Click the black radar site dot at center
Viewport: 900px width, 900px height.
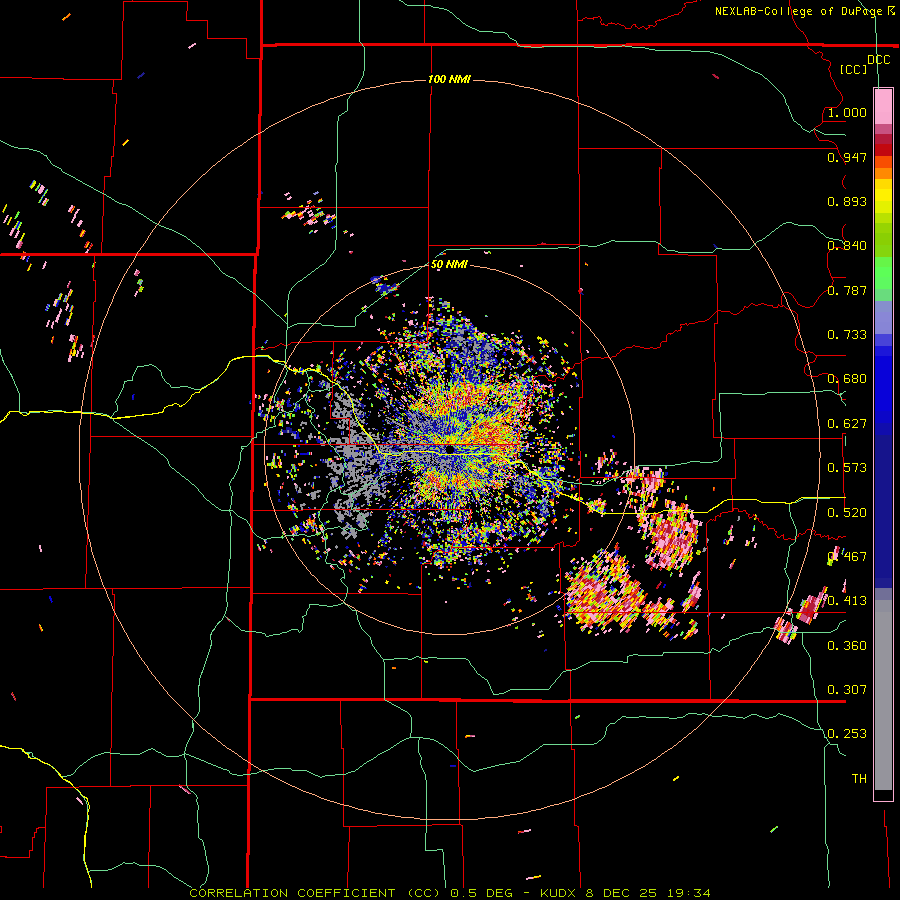coord(451,449)
